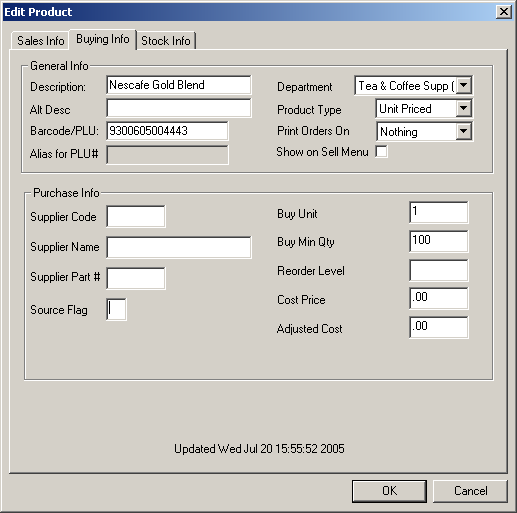
Task: Click the Alias for PLU# field
Action: click(167, 155)
